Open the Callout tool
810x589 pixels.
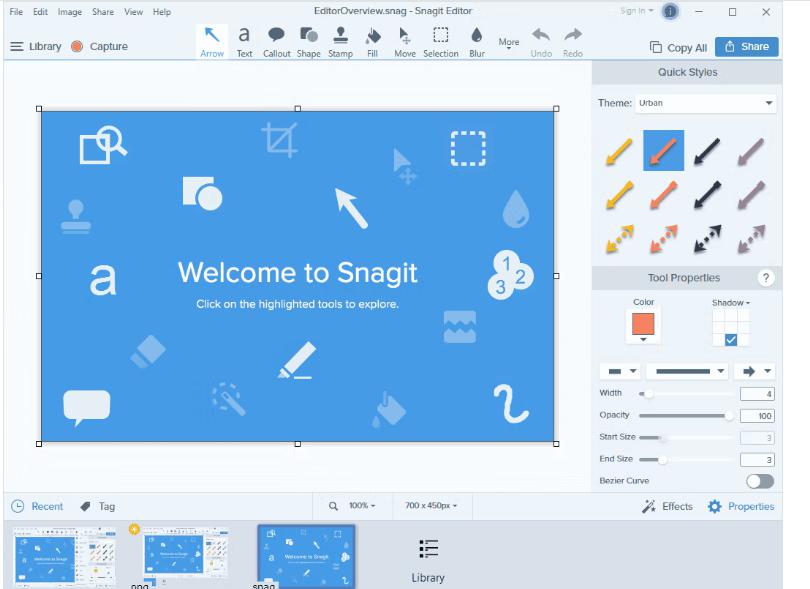click(x=274, y=40)
